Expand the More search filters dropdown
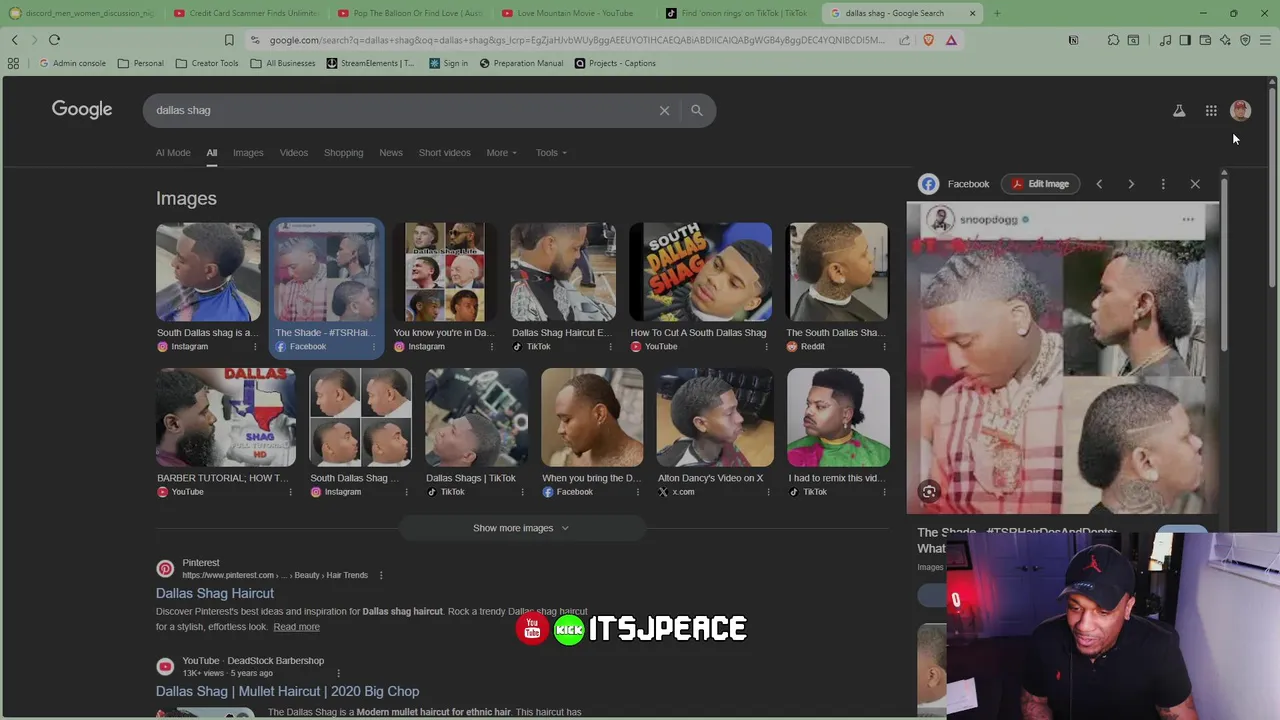The width and height of the screenshot is (1280, 720). point(502,153)
